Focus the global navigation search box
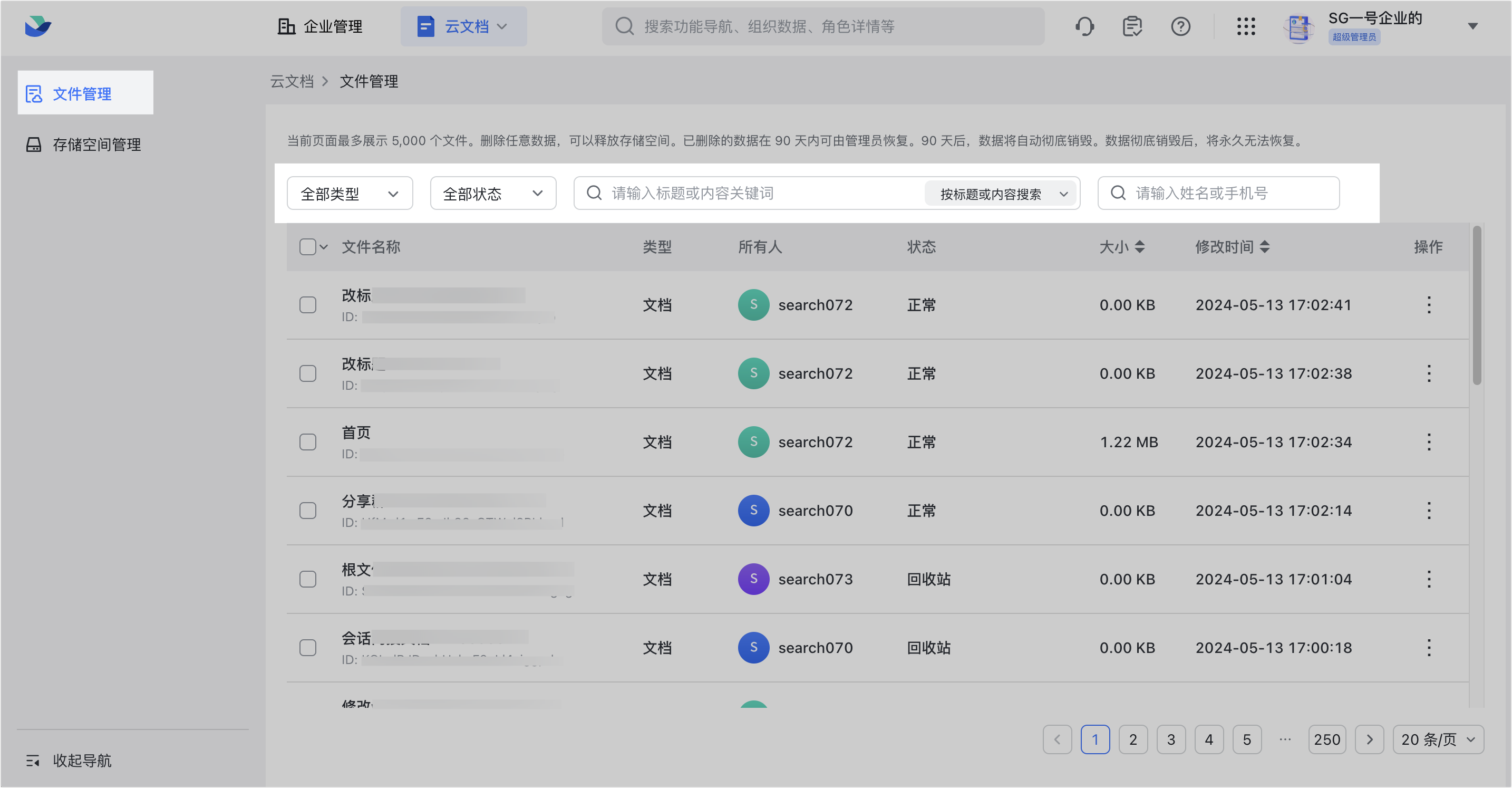This screenshot has height=788, width=1512. [823, 26]
